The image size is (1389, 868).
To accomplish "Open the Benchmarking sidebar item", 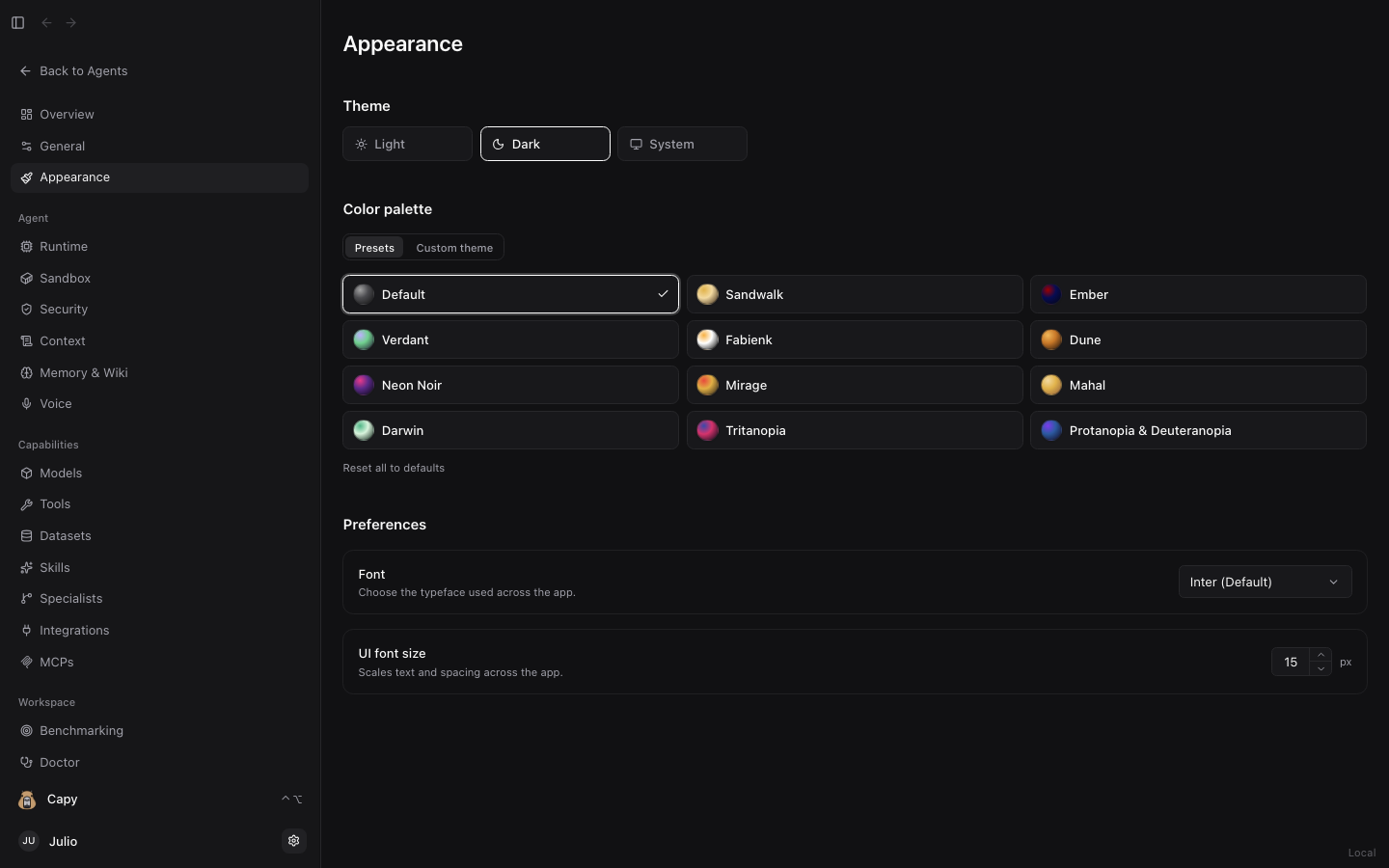I will 159,731.
